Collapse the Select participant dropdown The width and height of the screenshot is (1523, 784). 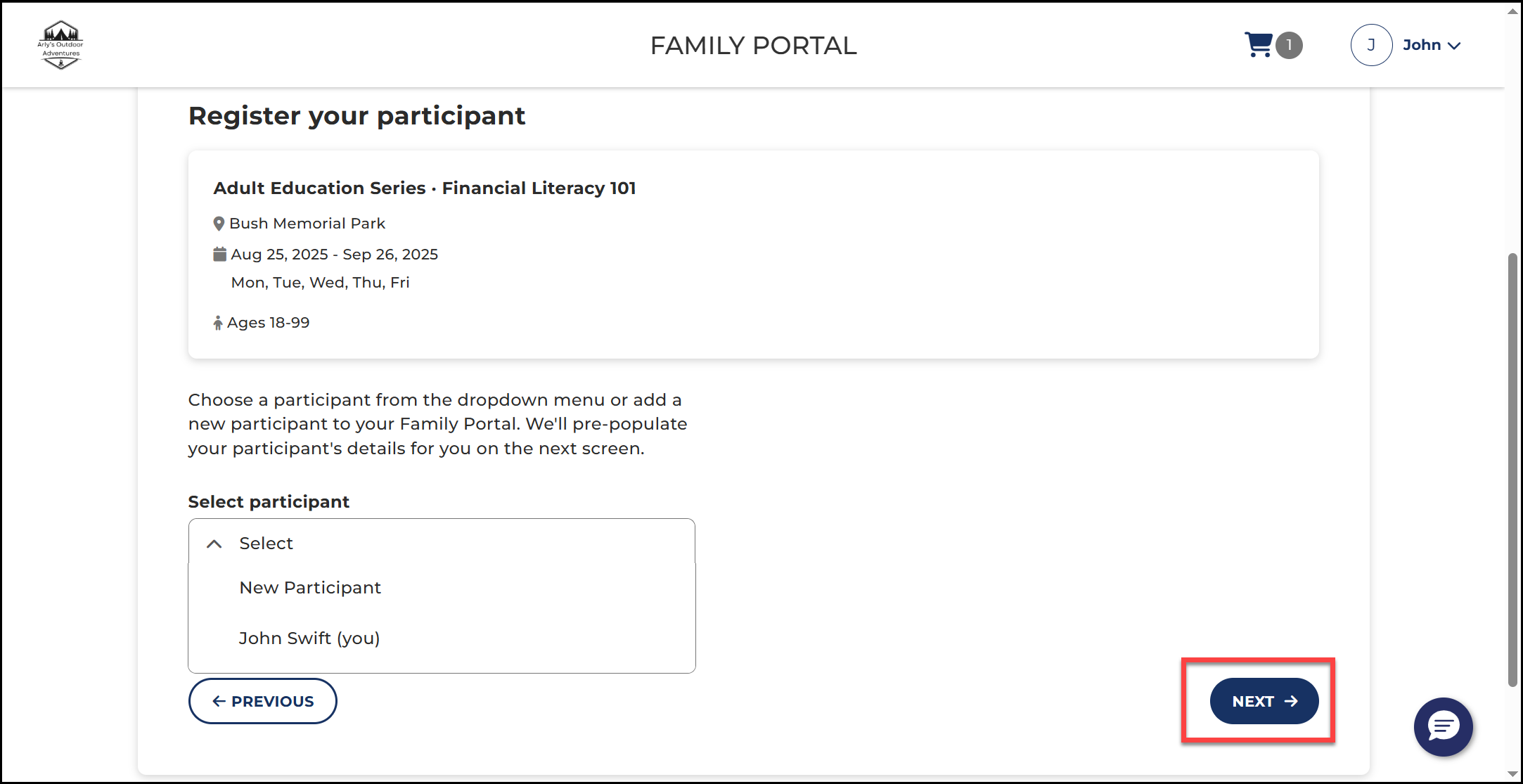[442, 543]
